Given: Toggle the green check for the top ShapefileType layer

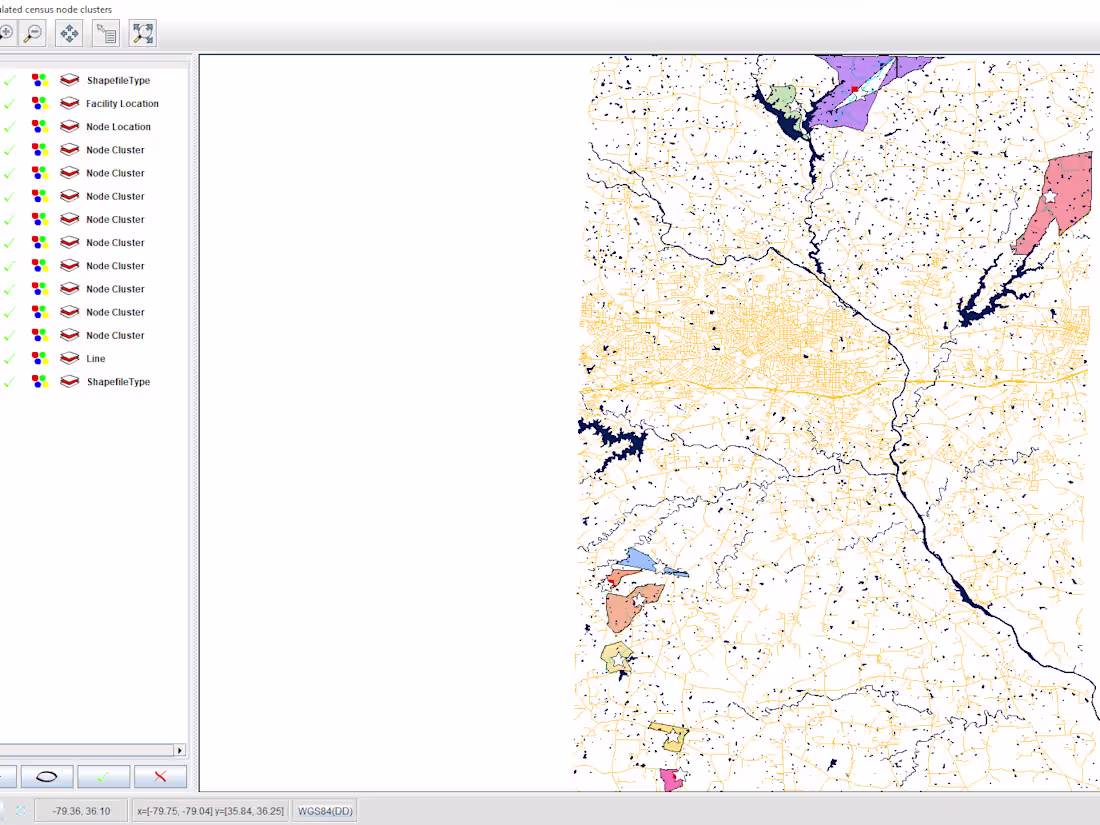Looking at the screenshot, I should (x=9, y=78).
